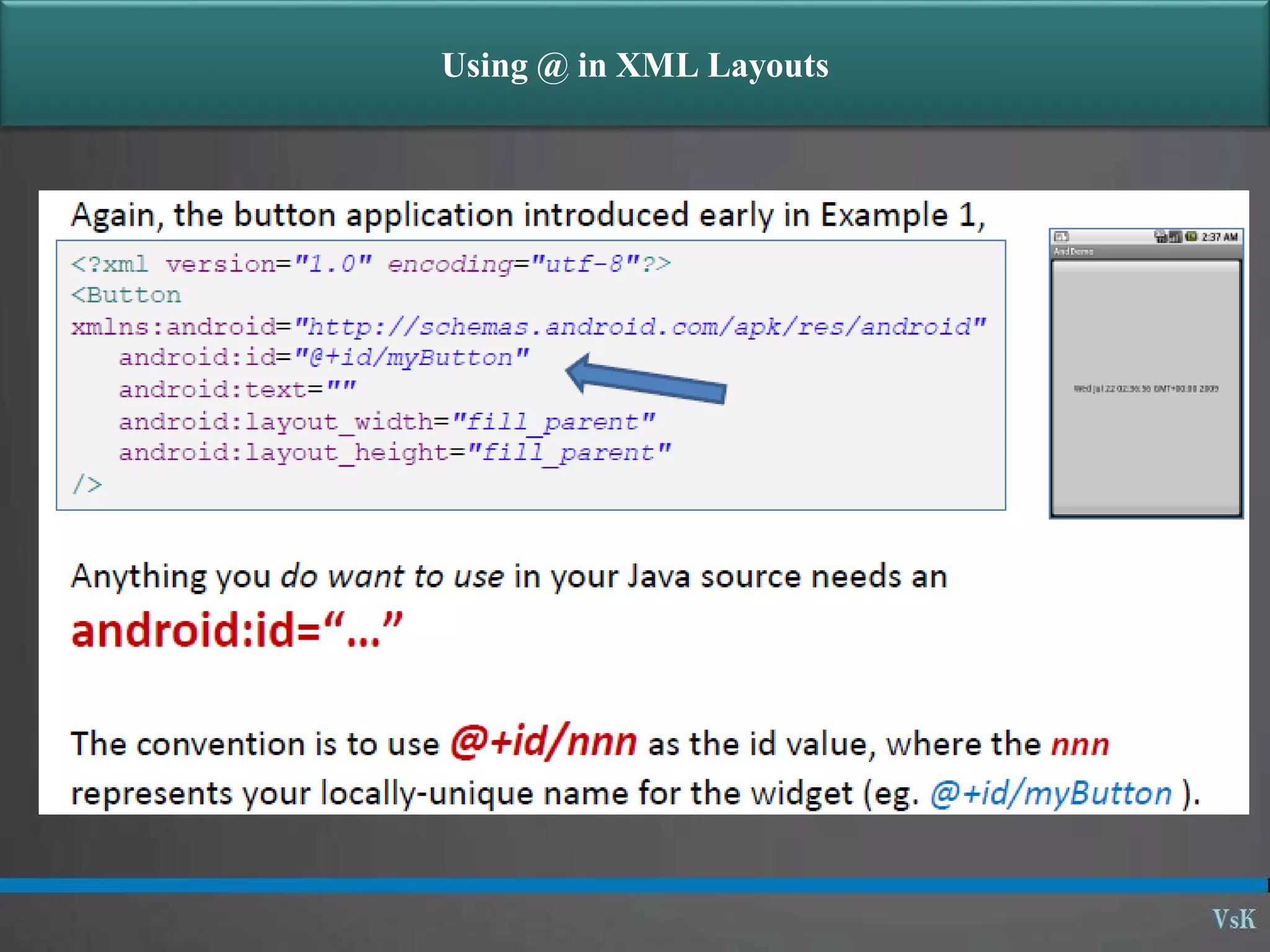Click the '<Button' code line

pos(126,295)
